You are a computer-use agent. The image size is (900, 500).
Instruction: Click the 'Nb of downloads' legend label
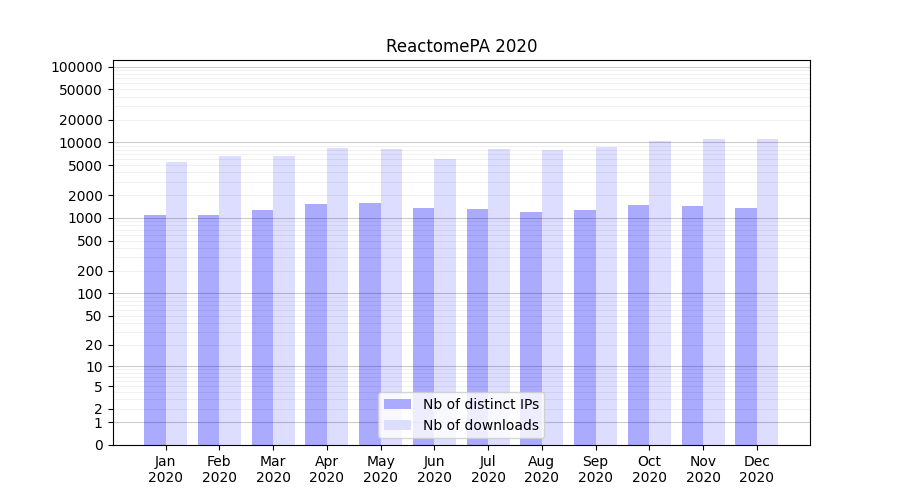[x=480, y=425]
